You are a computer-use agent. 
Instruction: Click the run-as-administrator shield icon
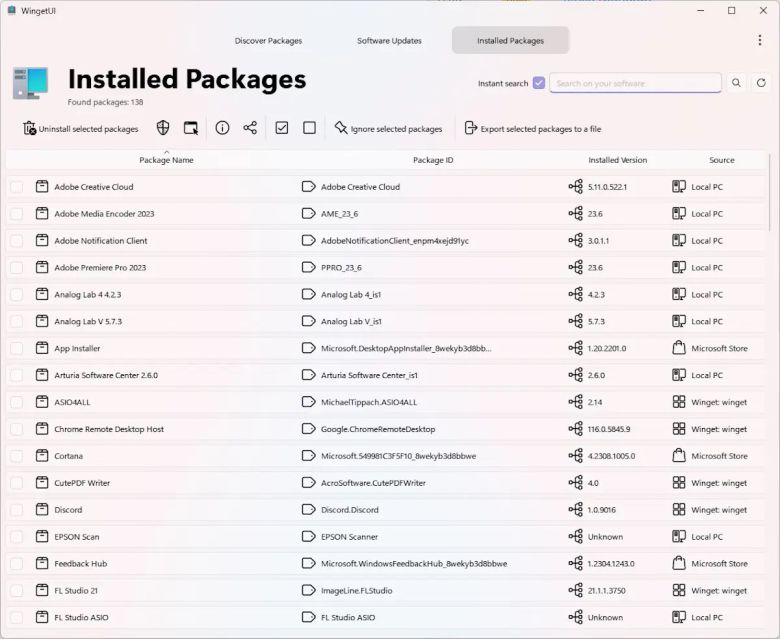(163, 128)
